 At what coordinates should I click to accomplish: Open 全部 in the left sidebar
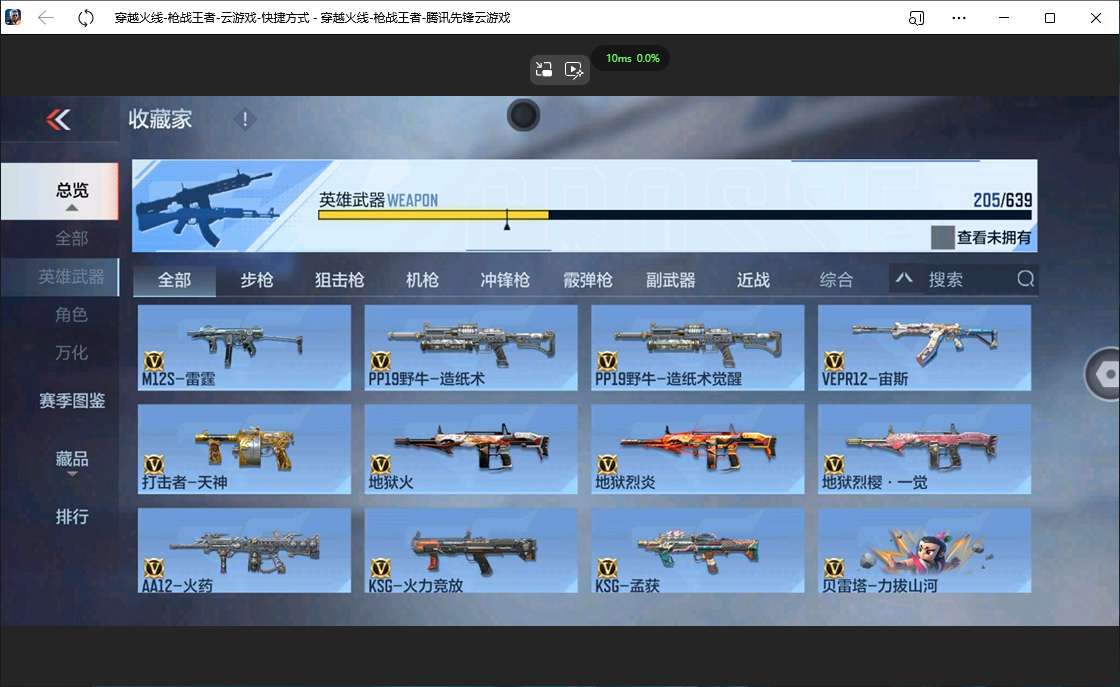71,239
